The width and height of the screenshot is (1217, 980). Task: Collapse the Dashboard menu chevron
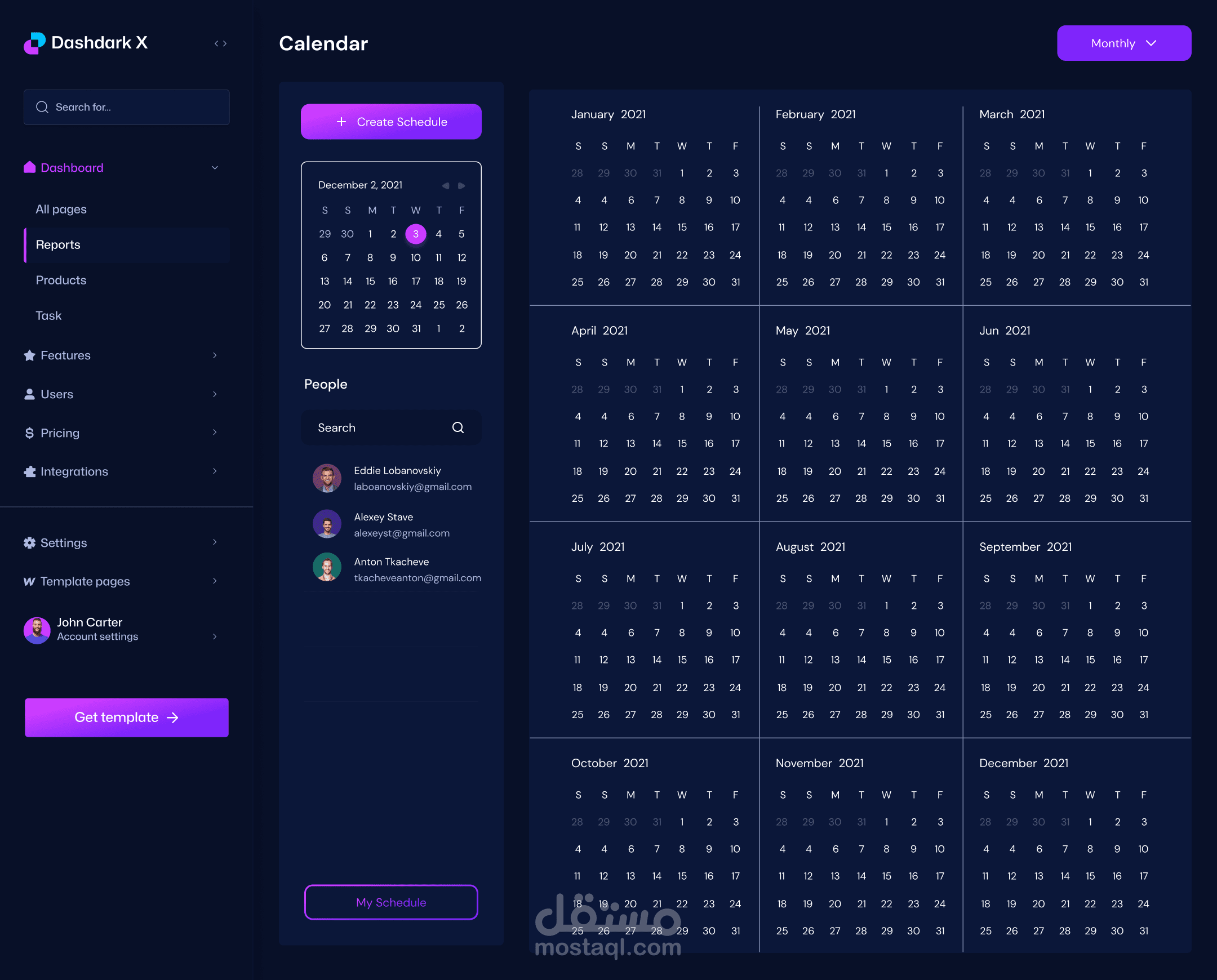215,168
